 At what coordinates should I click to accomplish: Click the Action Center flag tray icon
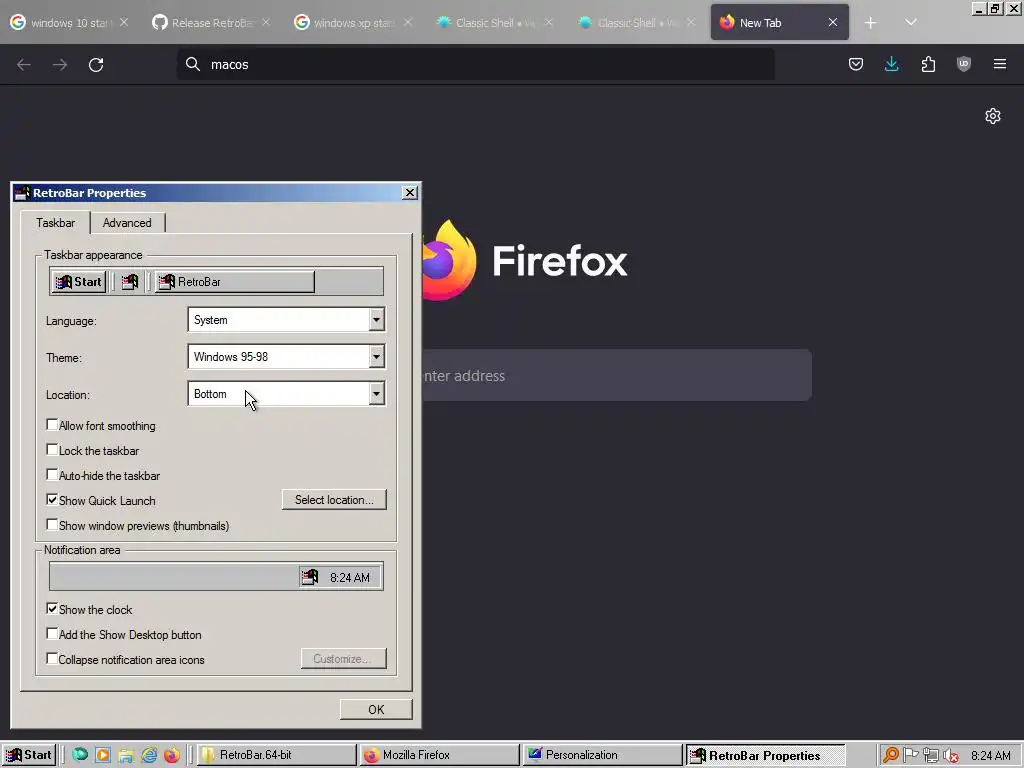pos(910,755)
